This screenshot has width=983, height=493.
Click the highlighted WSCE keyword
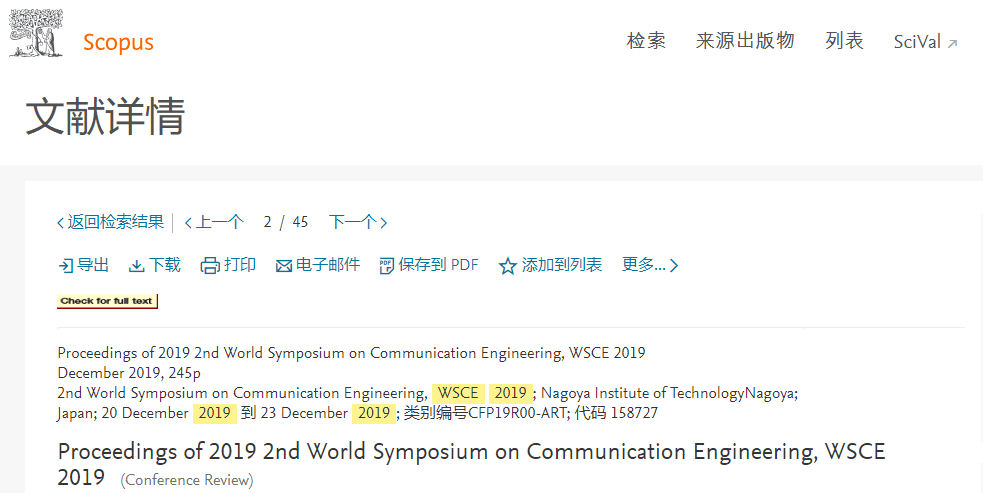(x=458, y=393)
